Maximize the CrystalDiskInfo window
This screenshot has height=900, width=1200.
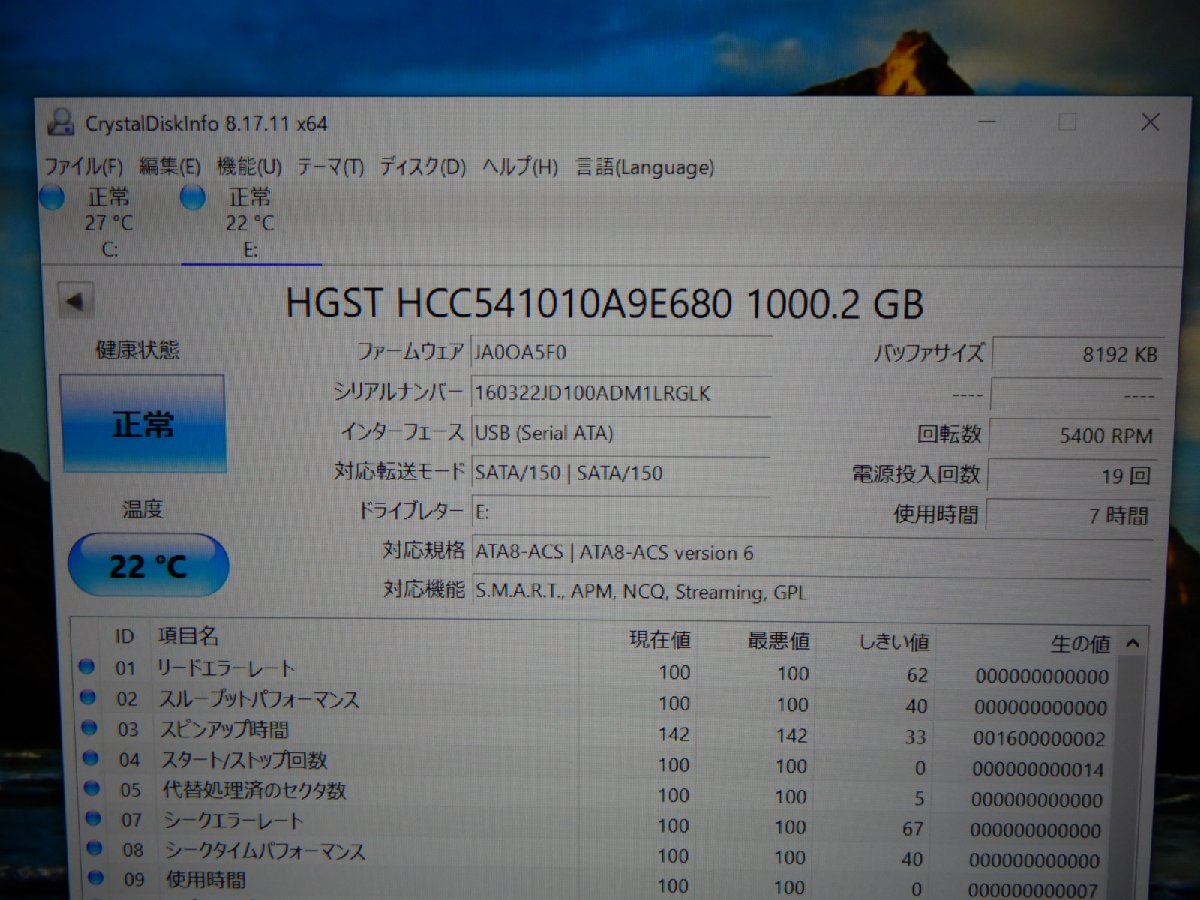click(x=1067, y=122)
